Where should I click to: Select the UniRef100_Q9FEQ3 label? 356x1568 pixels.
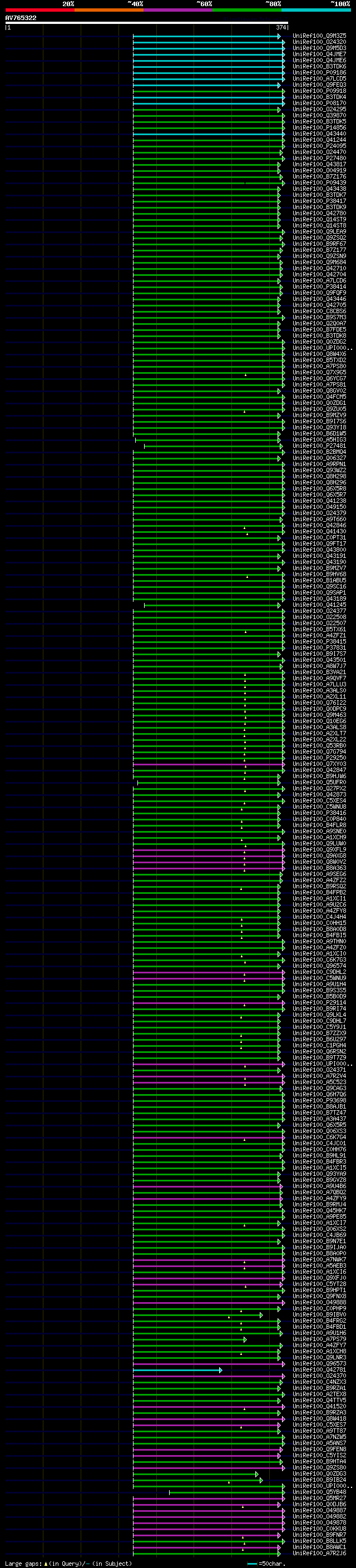tap(319, 85)
